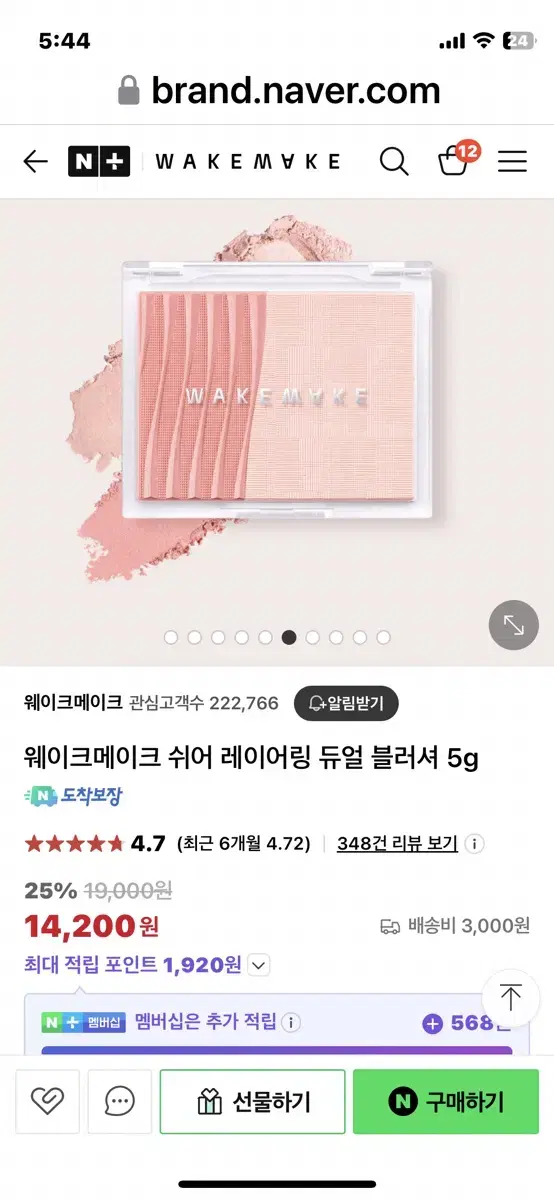Click the info icon beside reviews link

pos(475,843)
